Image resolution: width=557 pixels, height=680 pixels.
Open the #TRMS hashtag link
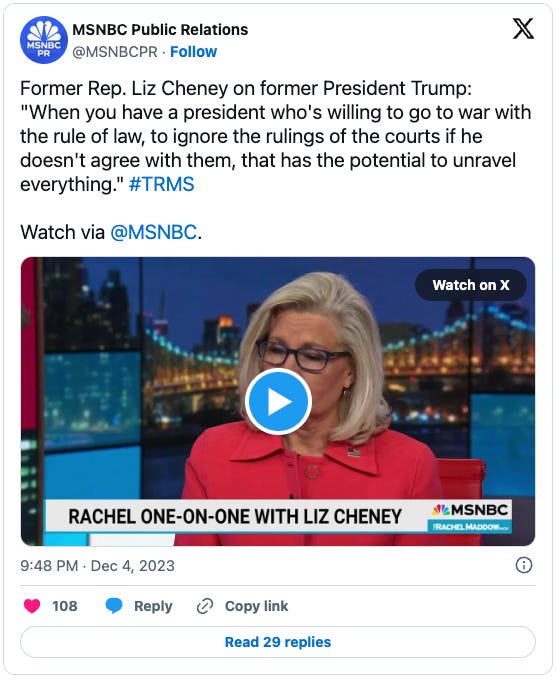(x=161, y=184)
